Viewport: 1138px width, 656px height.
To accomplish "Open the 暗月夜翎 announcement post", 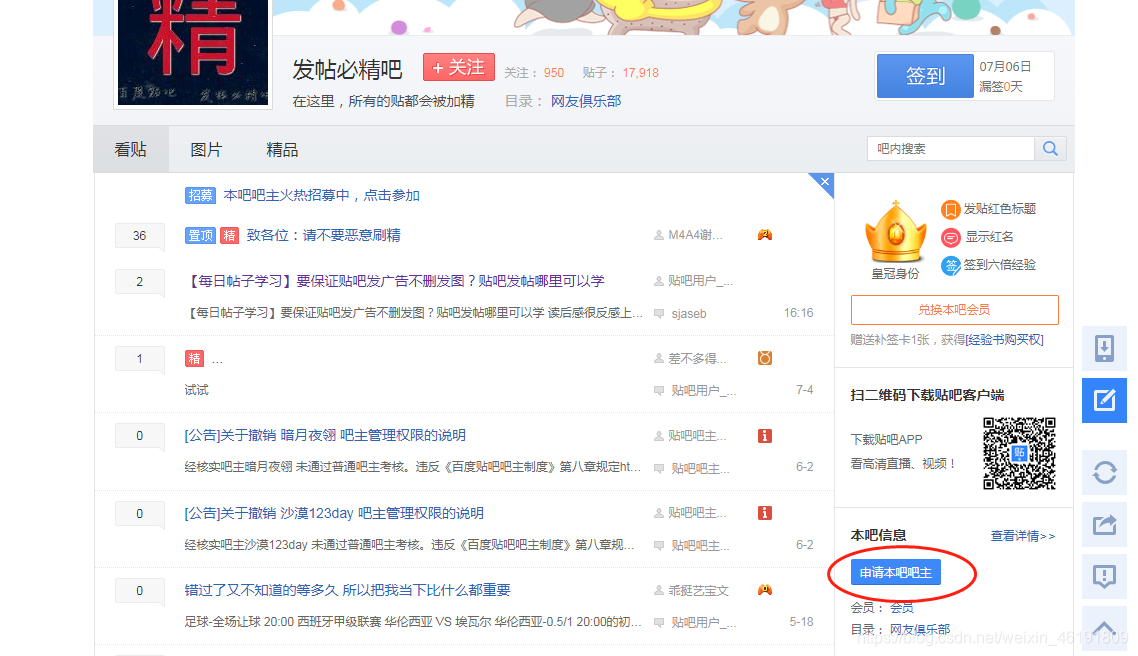I will pos(325,435).
